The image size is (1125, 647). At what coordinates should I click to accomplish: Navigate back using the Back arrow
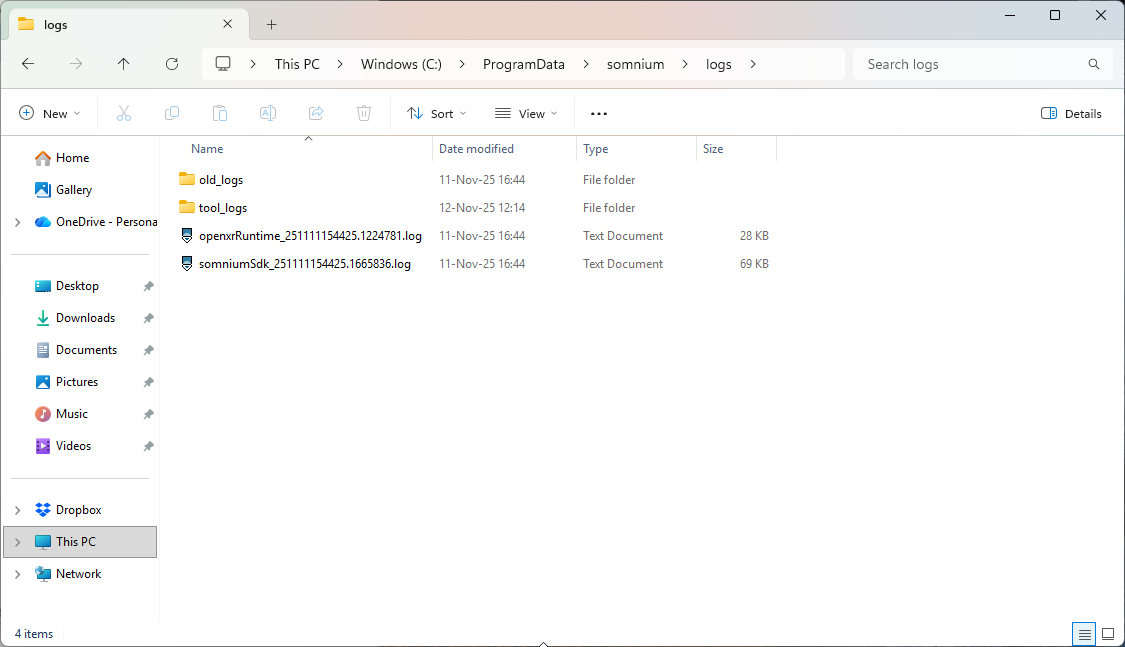click(28, 64)
